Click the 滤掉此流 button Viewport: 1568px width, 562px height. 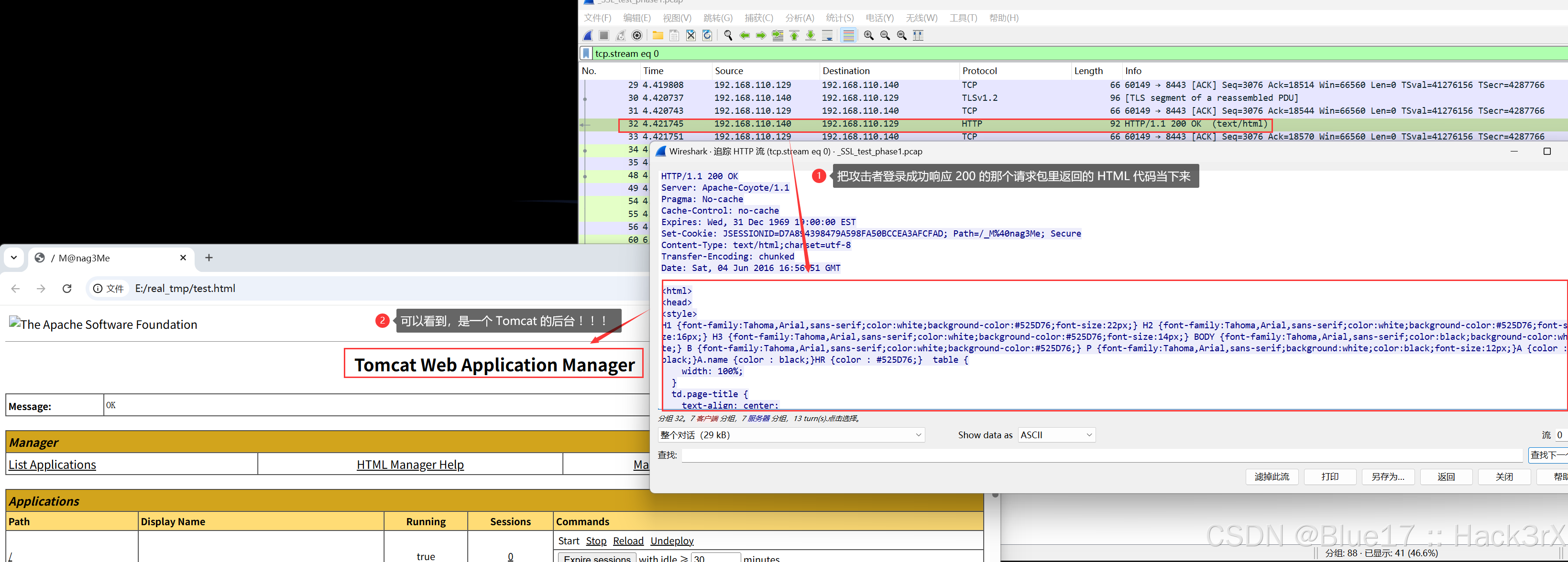click(x=1272, y=477)
